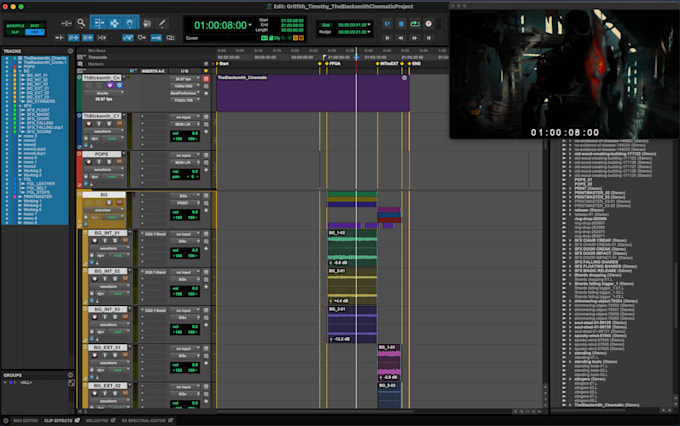
Task: Enable Shuffle edit mode
Action: [15, 26]
